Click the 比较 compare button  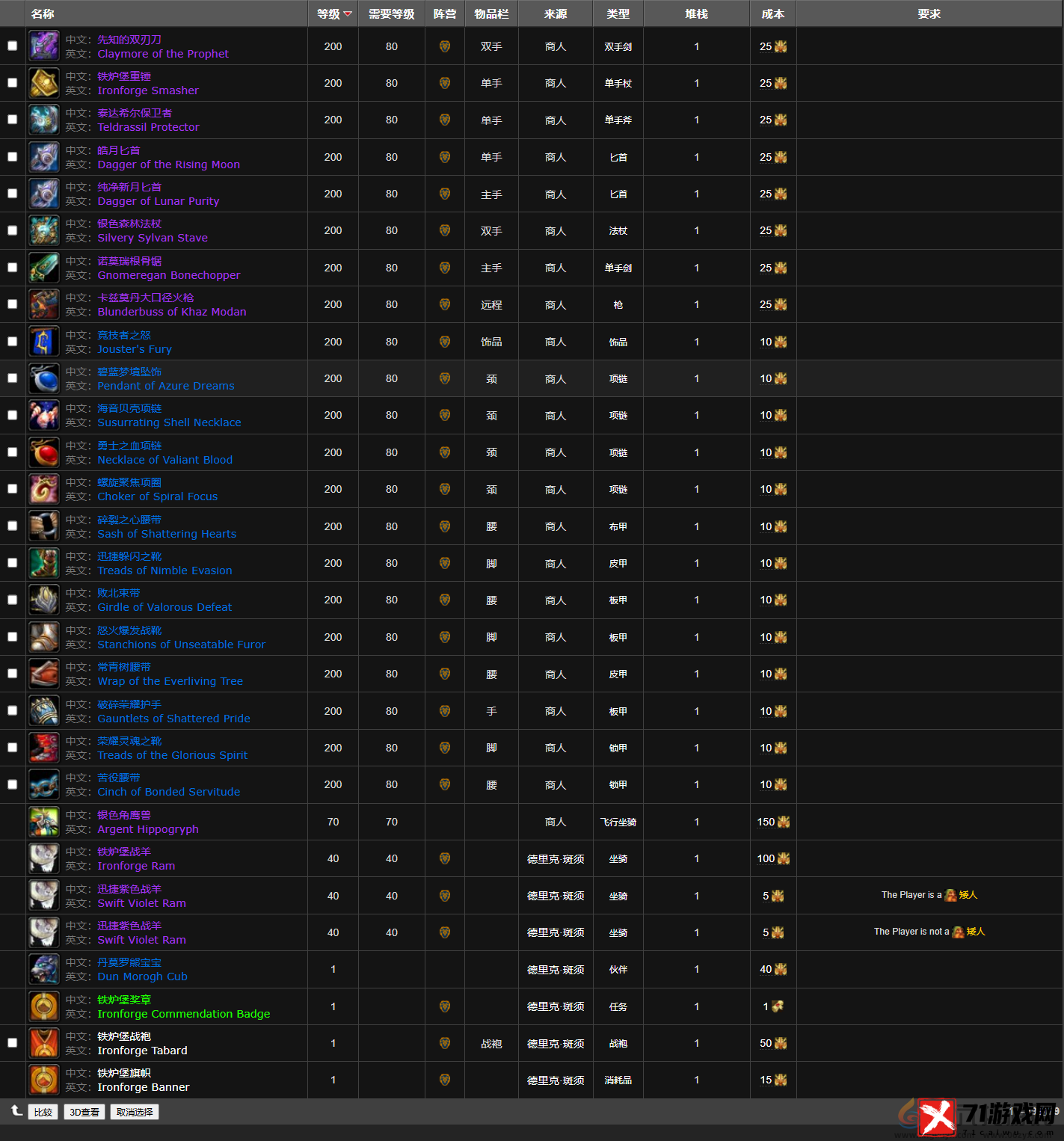pos(43,1112)
